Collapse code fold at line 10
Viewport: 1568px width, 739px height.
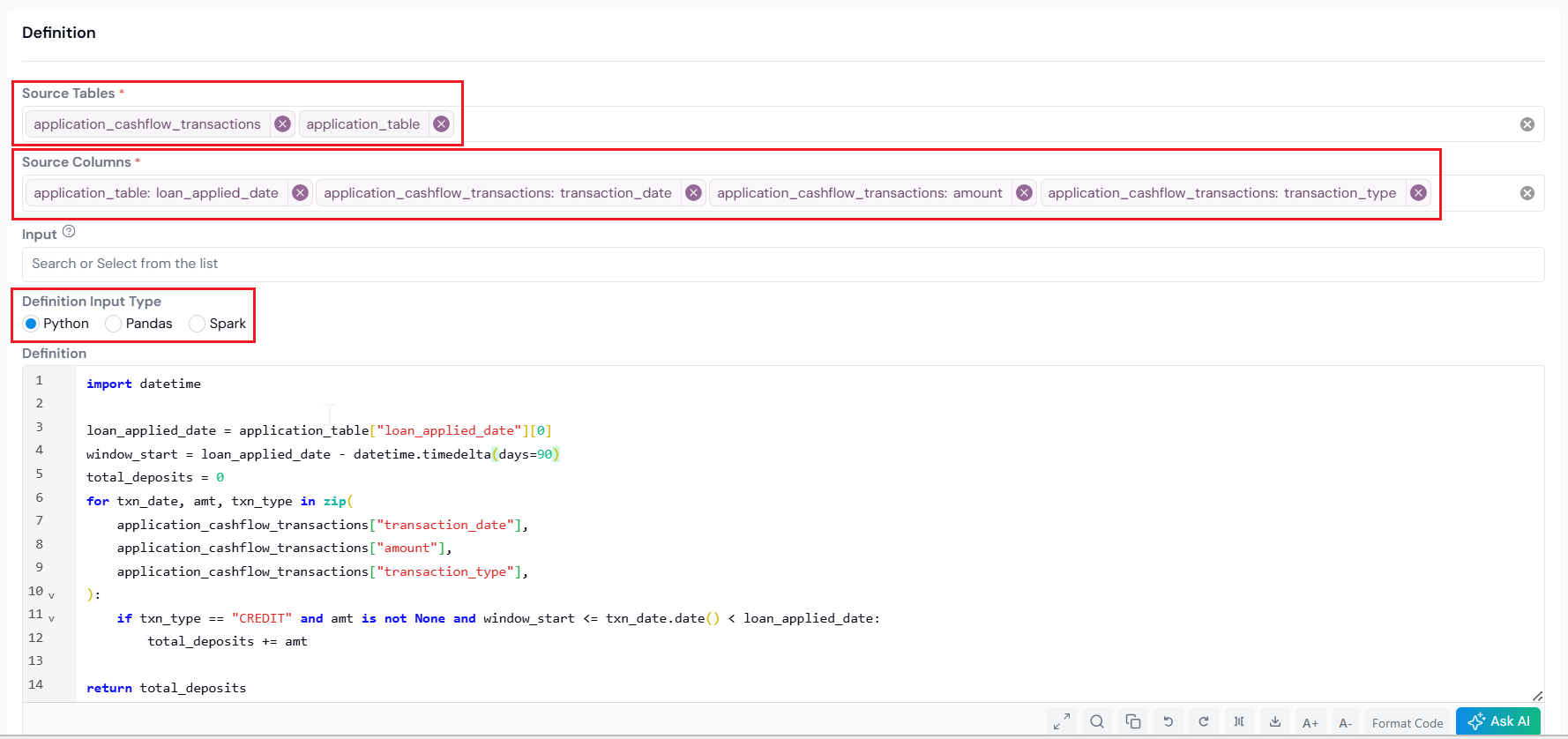(x=51, y=595)
